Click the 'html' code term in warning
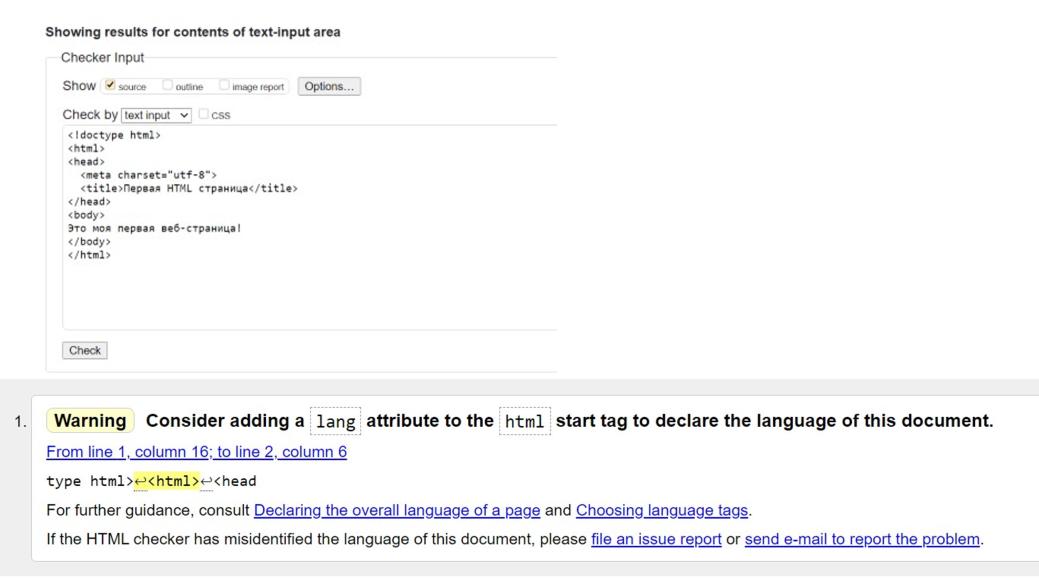1039x584 pixels. tap(525, 421)
